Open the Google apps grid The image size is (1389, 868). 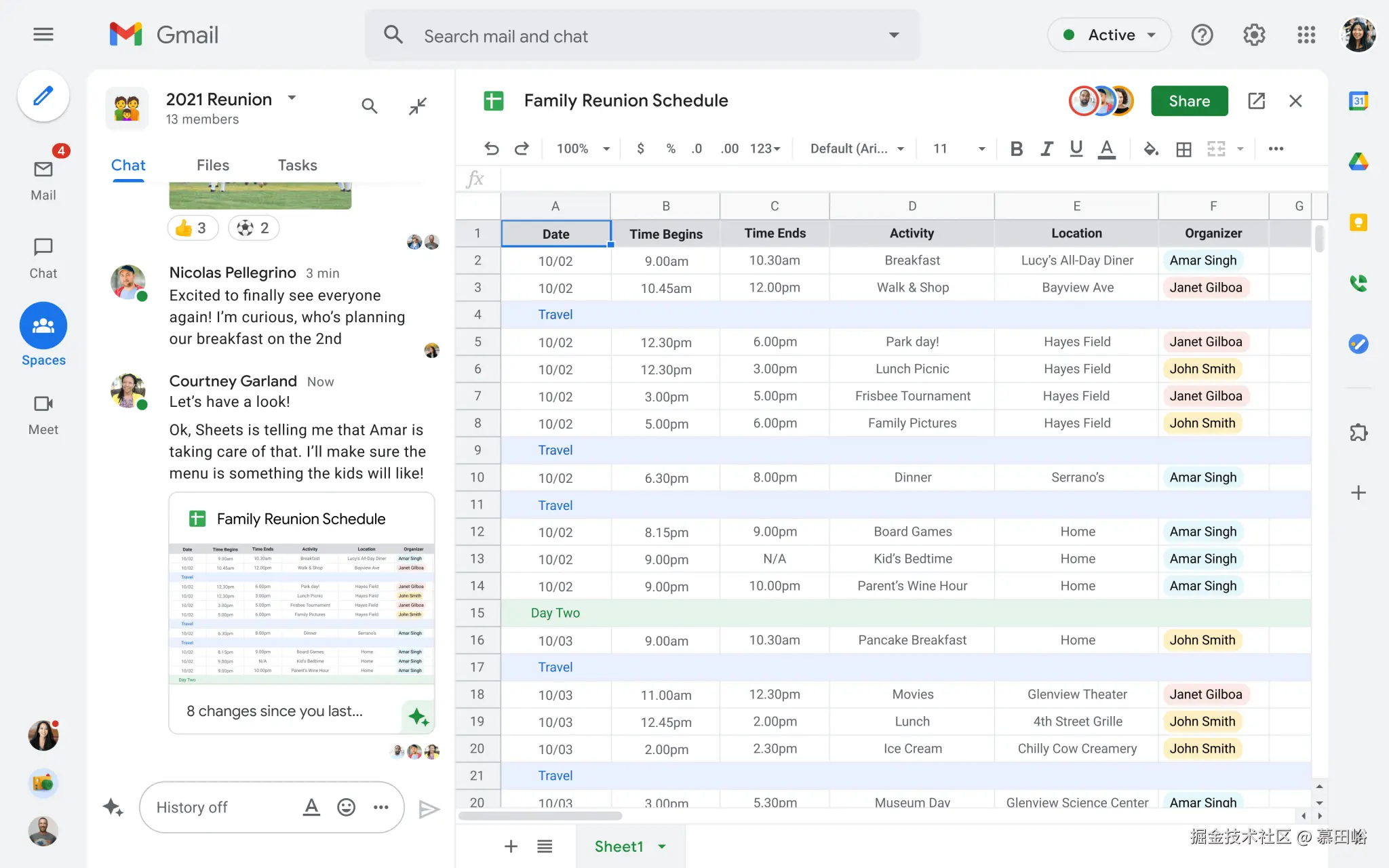tap(1306, 35)
